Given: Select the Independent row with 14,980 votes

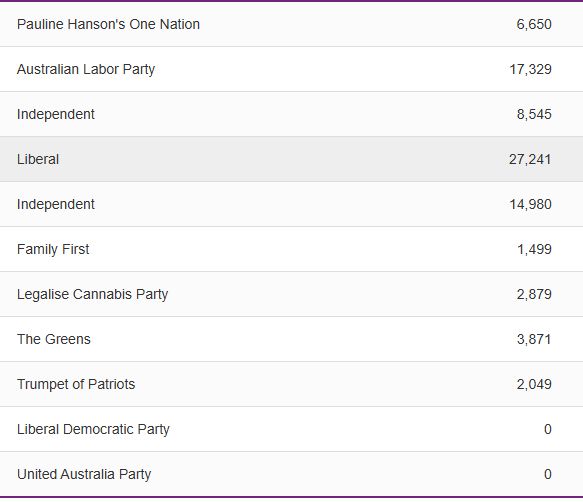Looking at the screenshot, I should (x=292, y=204).
